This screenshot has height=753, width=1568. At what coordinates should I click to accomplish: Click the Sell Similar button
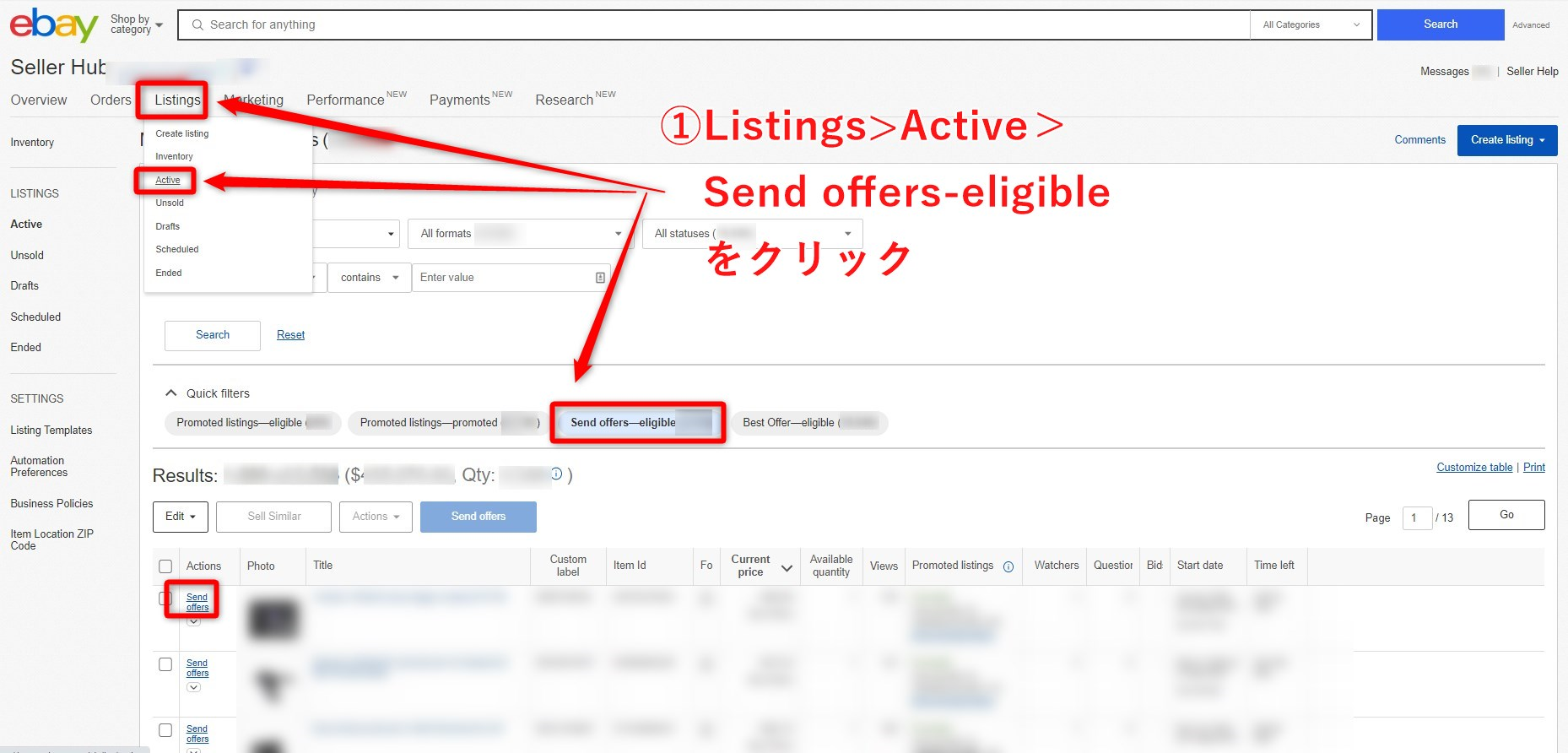pyautogui.click(x=273, y=517)
